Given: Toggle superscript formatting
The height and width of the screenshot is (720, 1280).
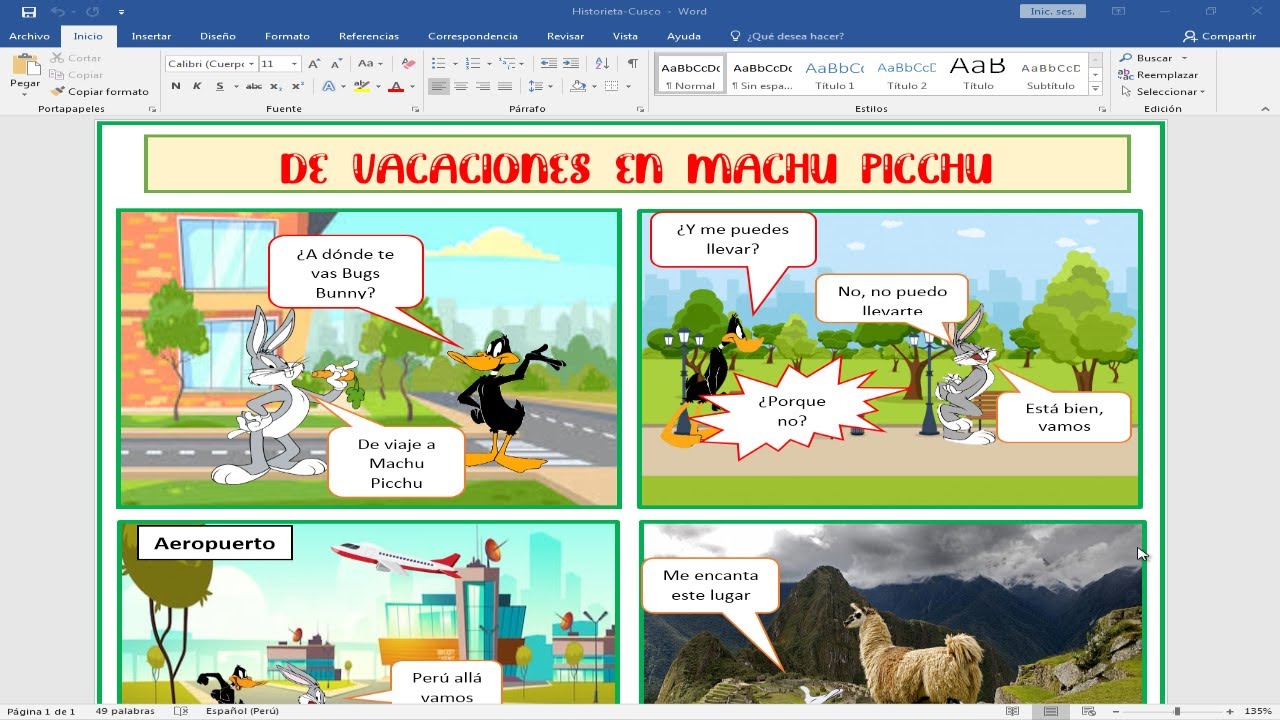Looking at the screenshot, I should [x=298, y=86].
